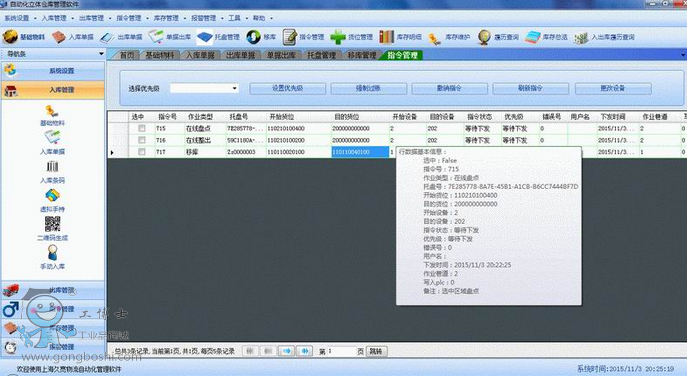Tick the checkbox for instruction 716

pyautogui.click(x=142, y=140)
